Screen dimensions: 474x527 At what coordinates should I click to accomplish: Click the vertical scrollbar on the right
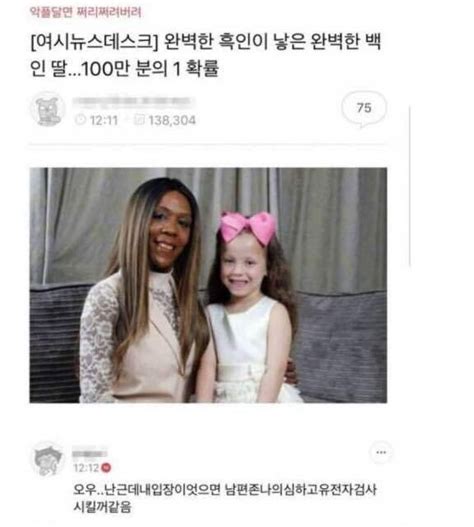pos(410,186)
